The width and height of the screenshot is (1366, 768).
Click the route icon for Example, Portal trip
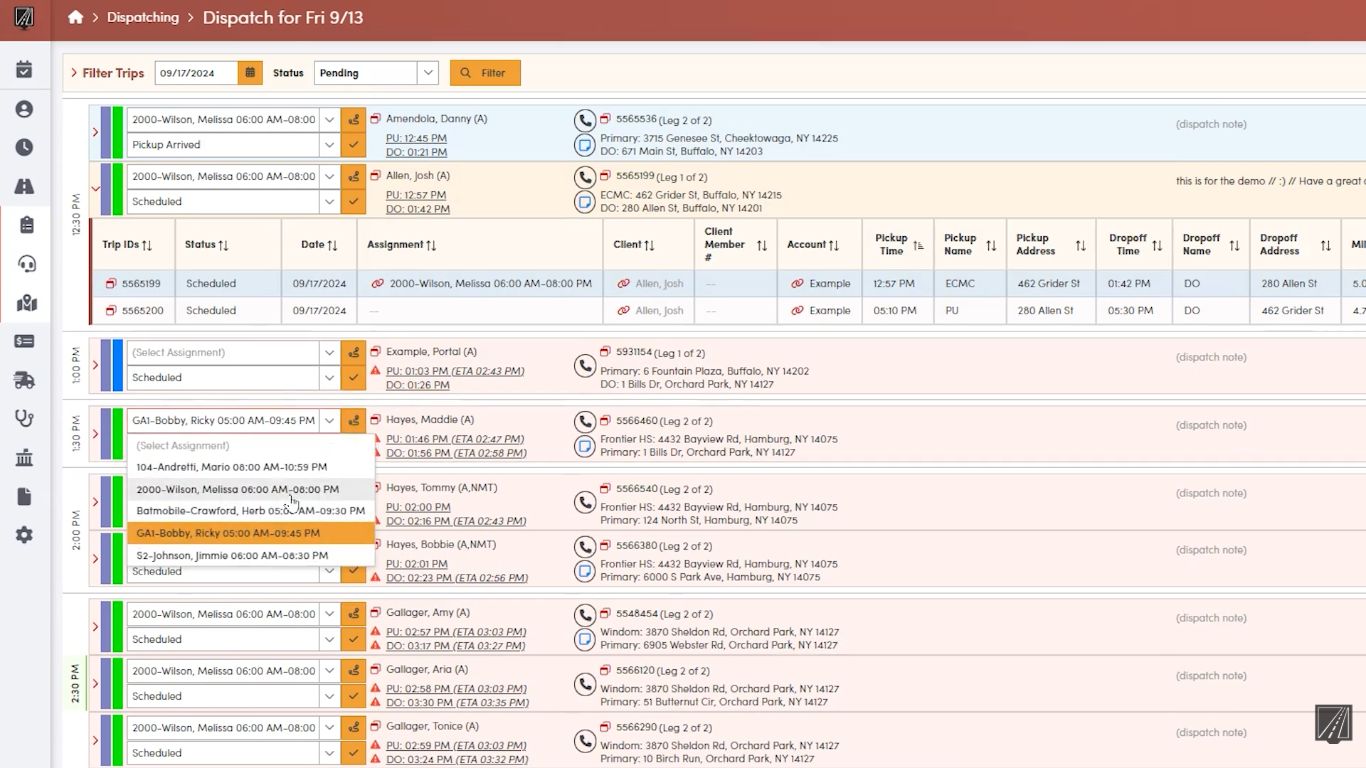point(353,352)
